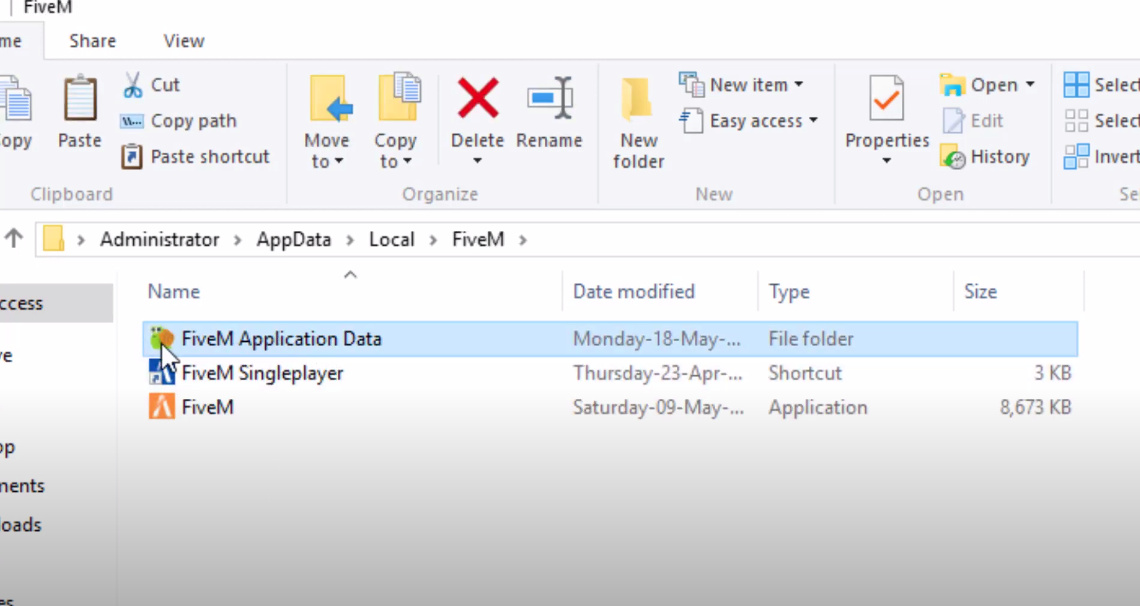Image resolution: width=1140 pixels, height=606 pixels.
Task: Click the red Delete X icon
Action: (x=478, y=99)
